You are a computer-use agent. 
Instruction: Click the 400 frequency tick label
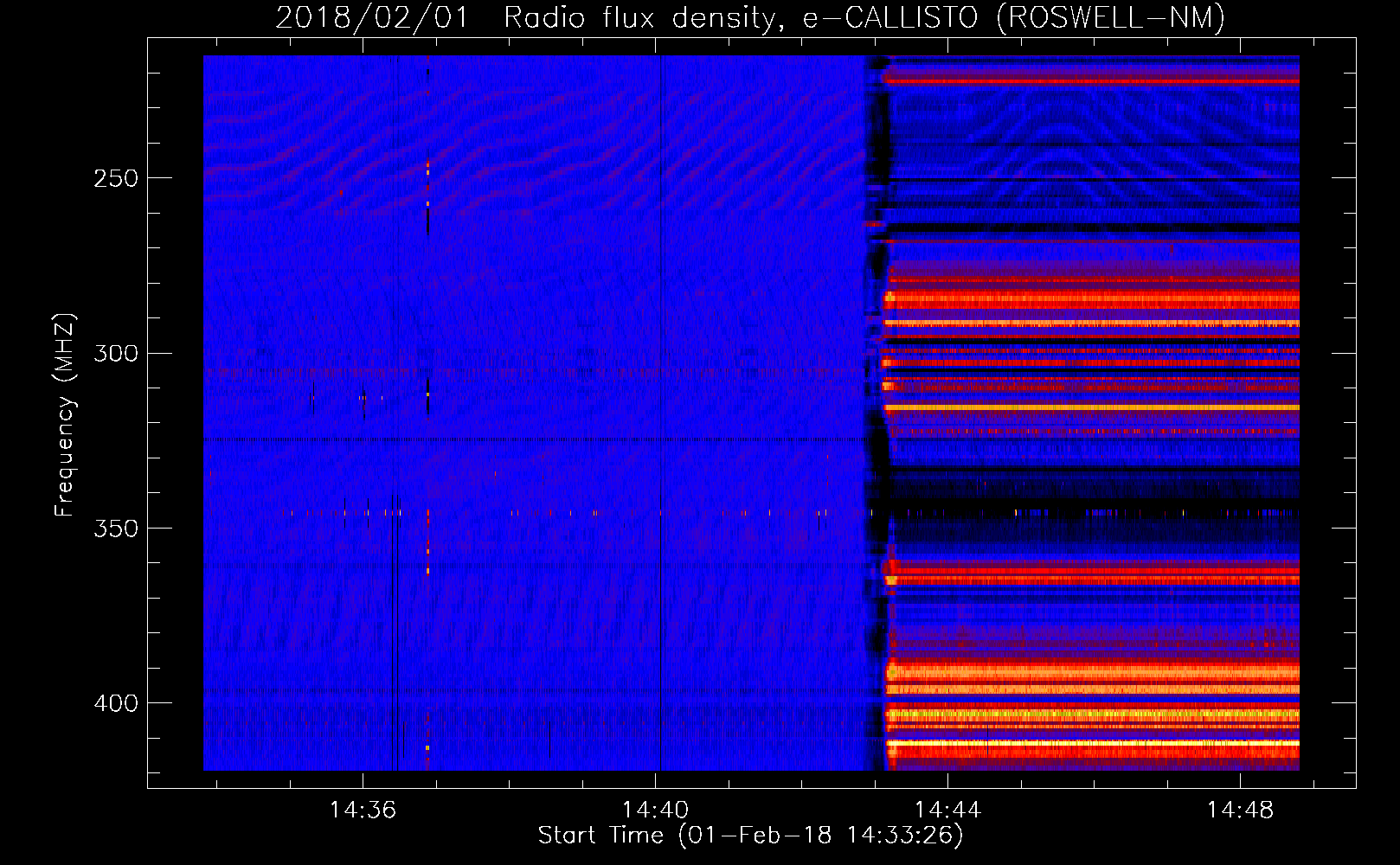tap(116, 703)
